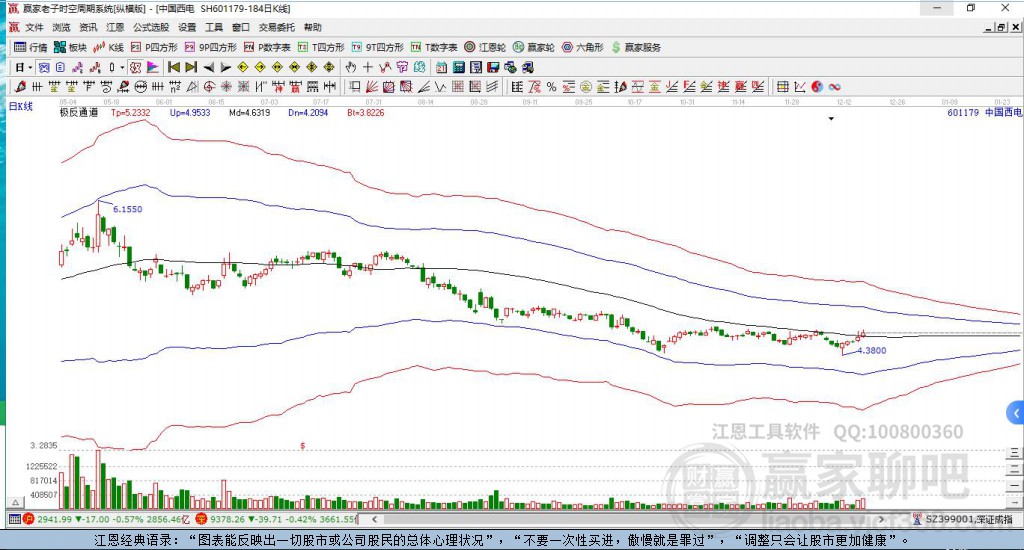
Task: Click the round gold coin icon
Action: (x=586, y=86)
